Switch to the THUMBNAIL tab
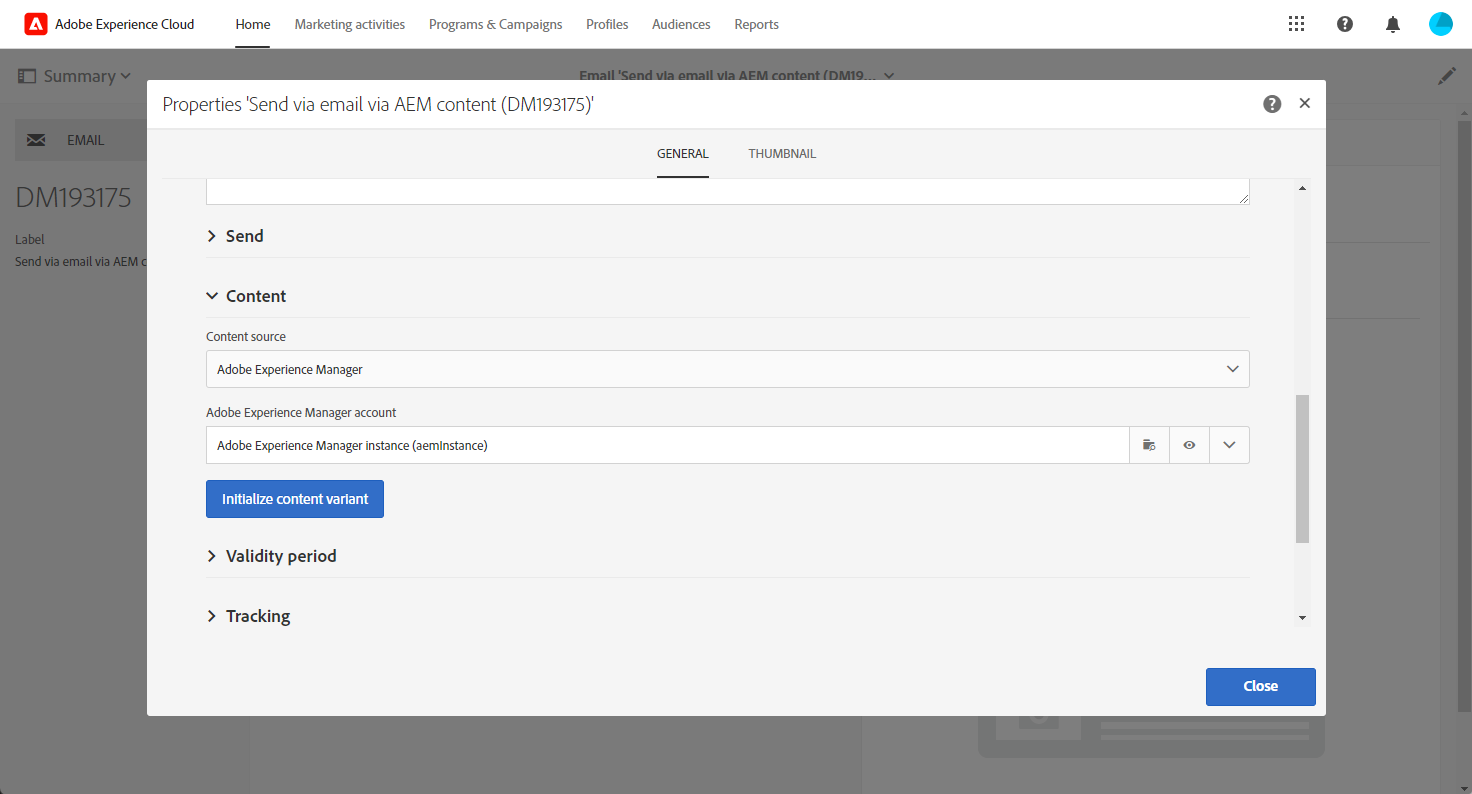Screen dimensions: 1472x794 [782, 154]
